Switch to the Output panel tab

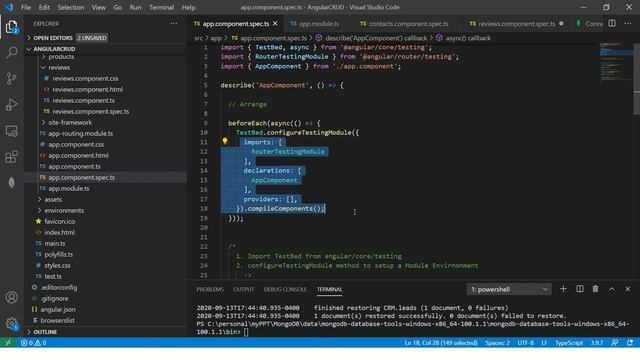click(243, 289)
